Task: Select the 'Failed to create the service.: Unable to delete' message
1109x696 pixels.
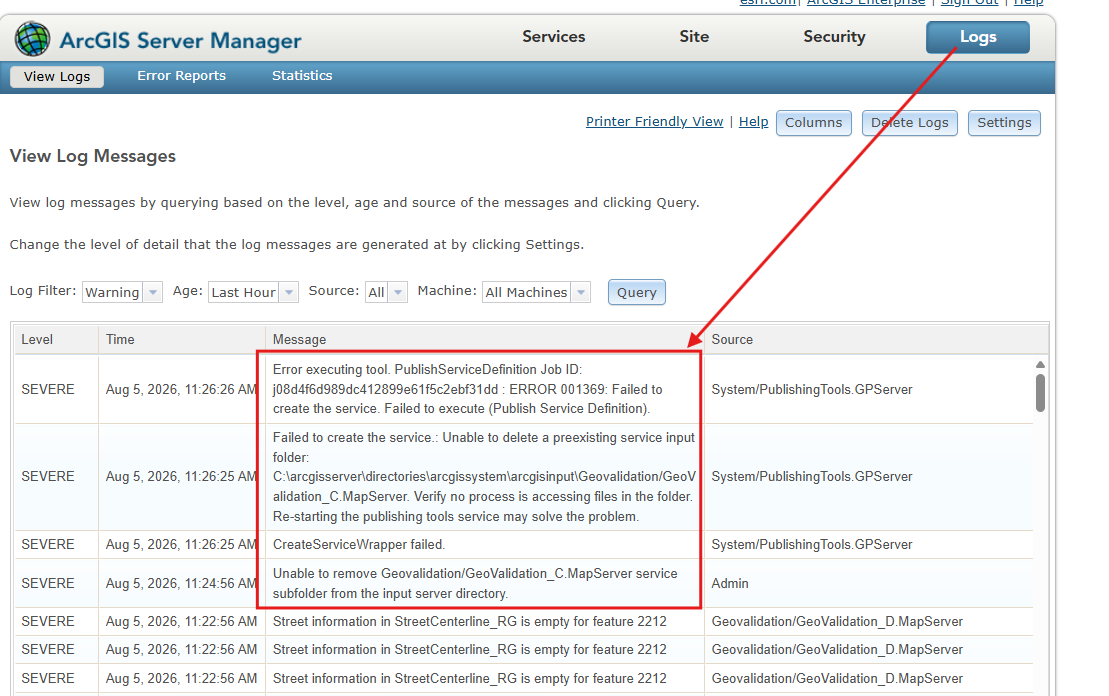Action: click(x=484, y=477)
